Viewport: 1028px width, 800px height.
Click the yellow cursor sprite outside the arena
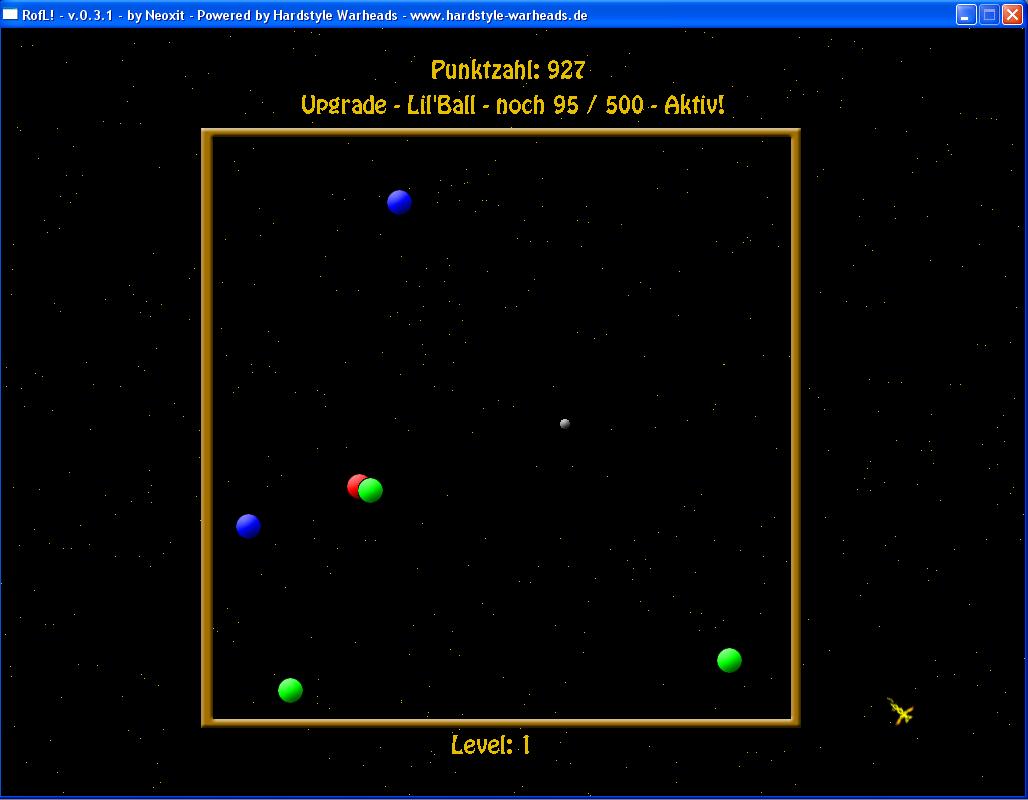[x=900, y=711]
